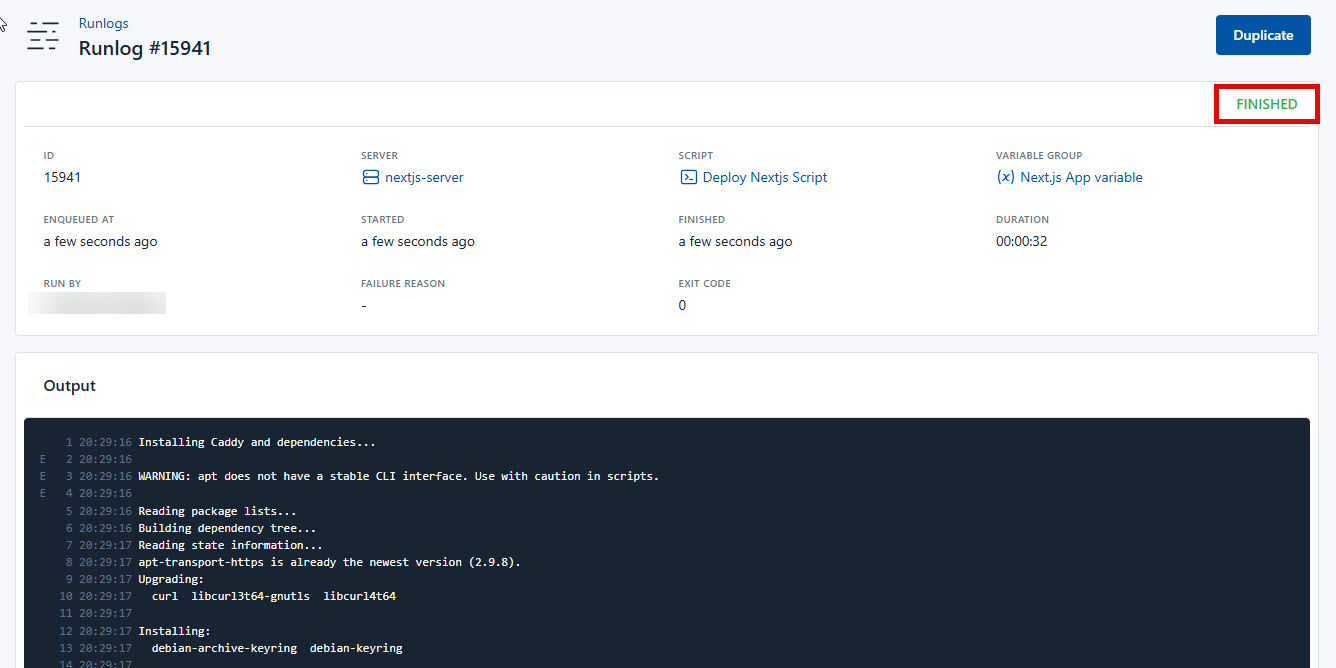Click the exit code value 0
The width and height of the screenshot is (1336, 668).
point(682,304)
